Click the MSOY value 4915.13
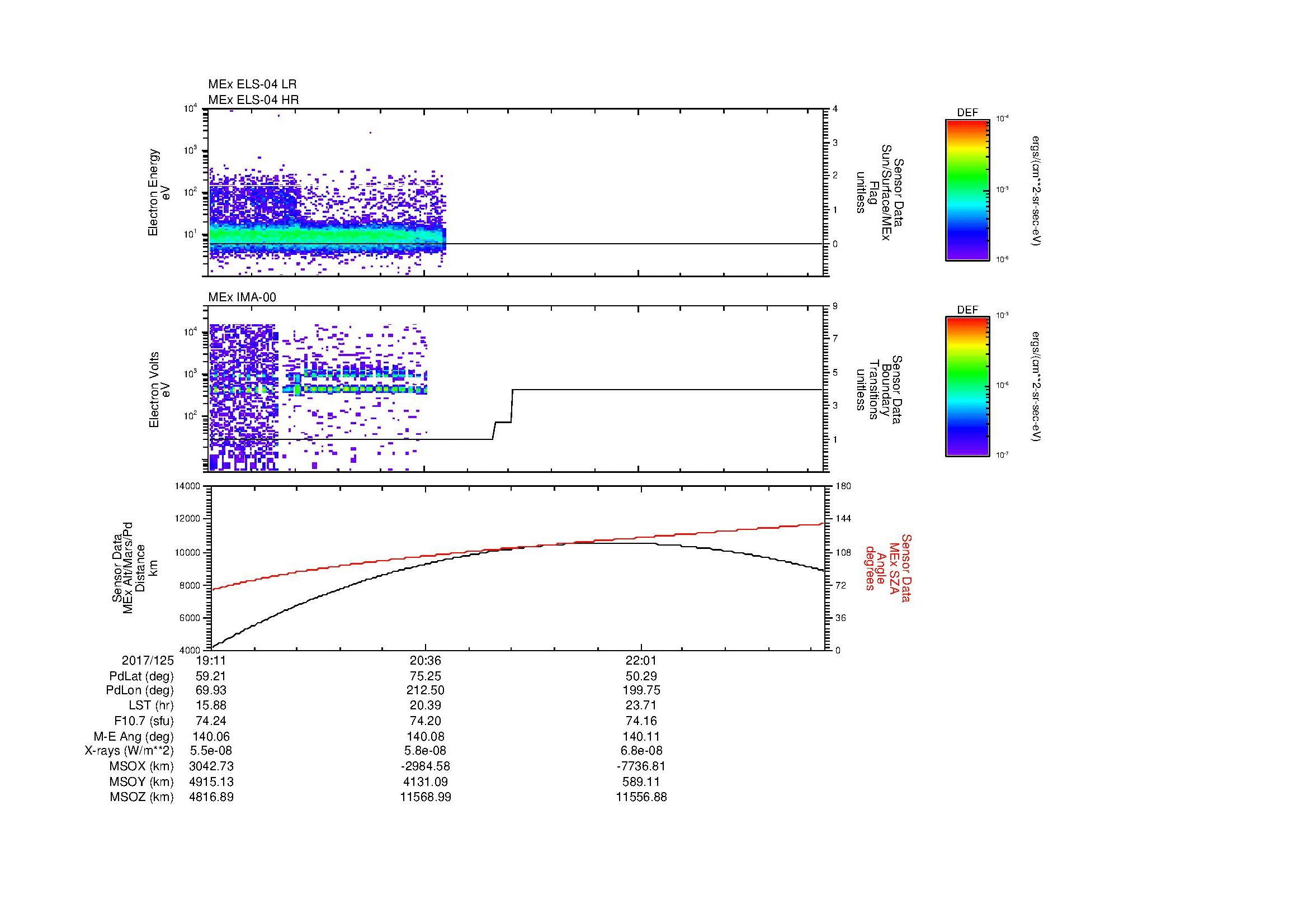1308x924 pixels. (x=211, y=781)
